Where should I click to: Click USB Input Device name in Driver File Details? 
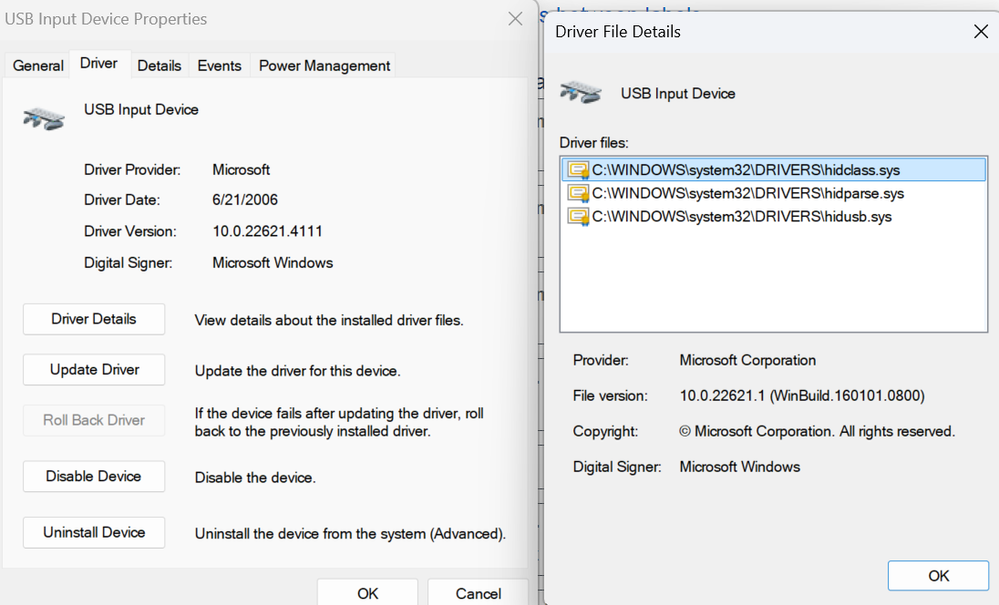tap(678, 94)
